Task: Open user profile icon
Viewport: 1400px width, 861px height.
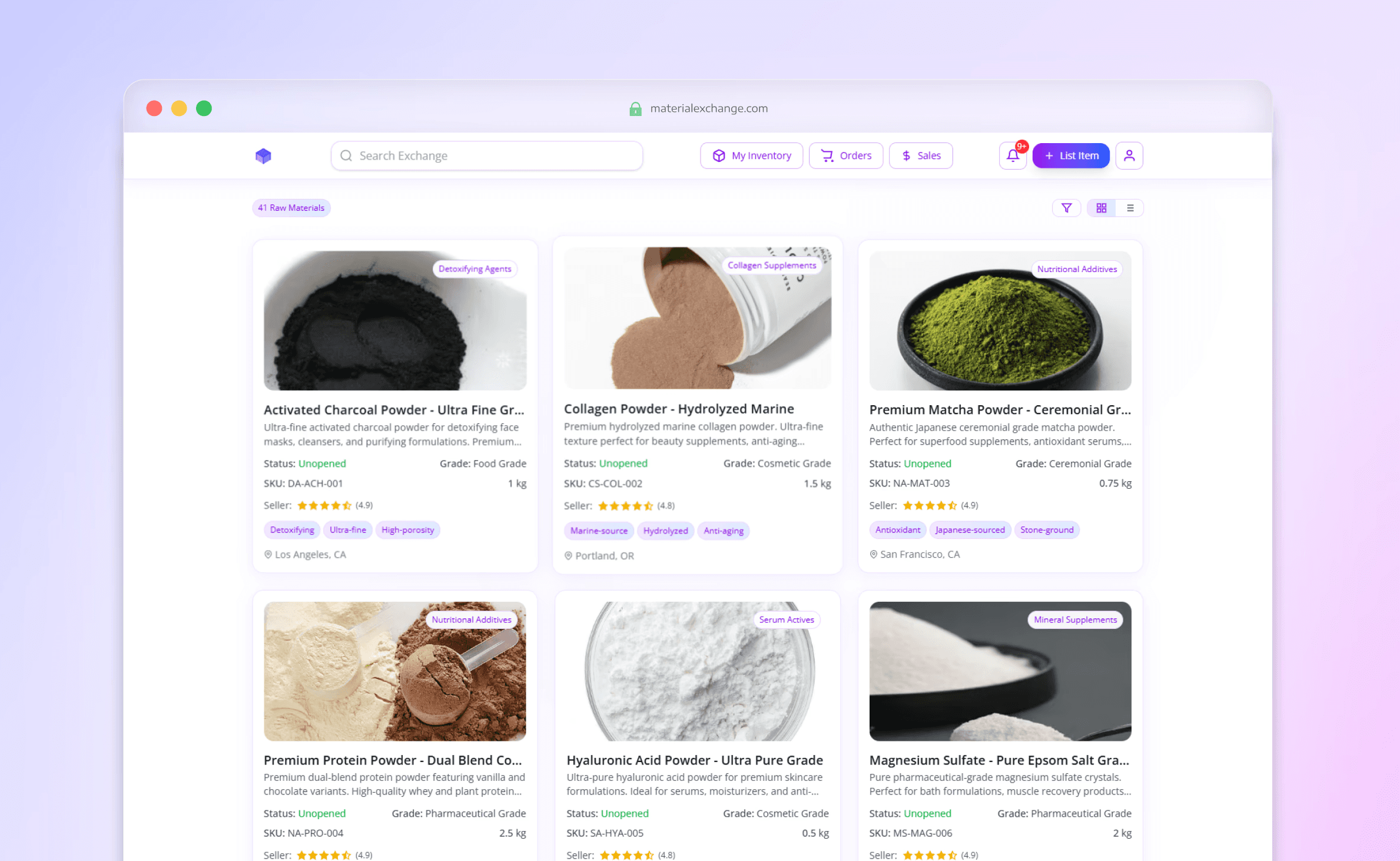Action: 1129,155
